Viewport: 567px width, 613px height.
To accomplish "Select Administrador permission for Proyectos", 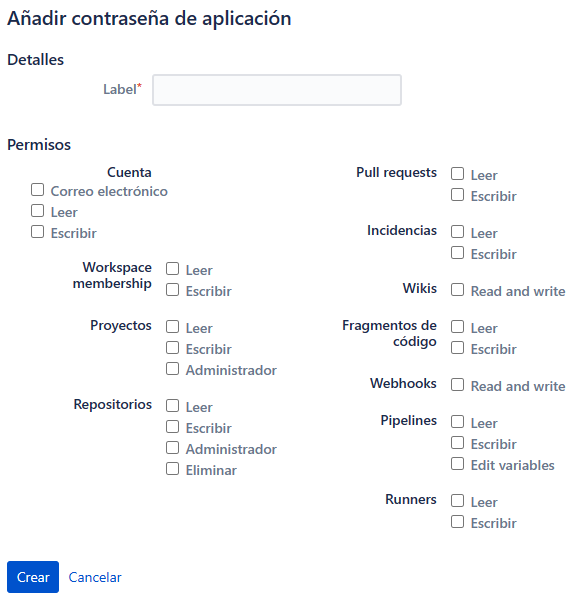I will pos(172,369).
